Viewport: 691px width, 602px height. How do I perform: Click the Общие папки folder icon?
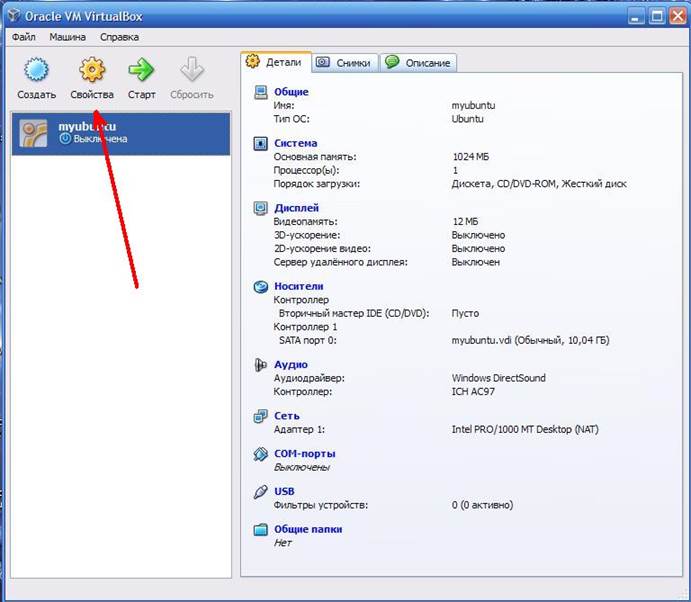[x=260, y=529]
